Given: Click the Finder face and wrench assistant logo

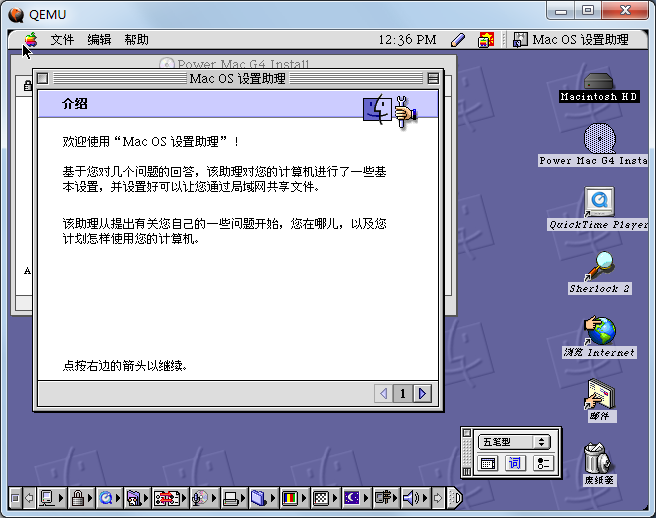Looking at the screenshot, I should click(x=390, y=111).
